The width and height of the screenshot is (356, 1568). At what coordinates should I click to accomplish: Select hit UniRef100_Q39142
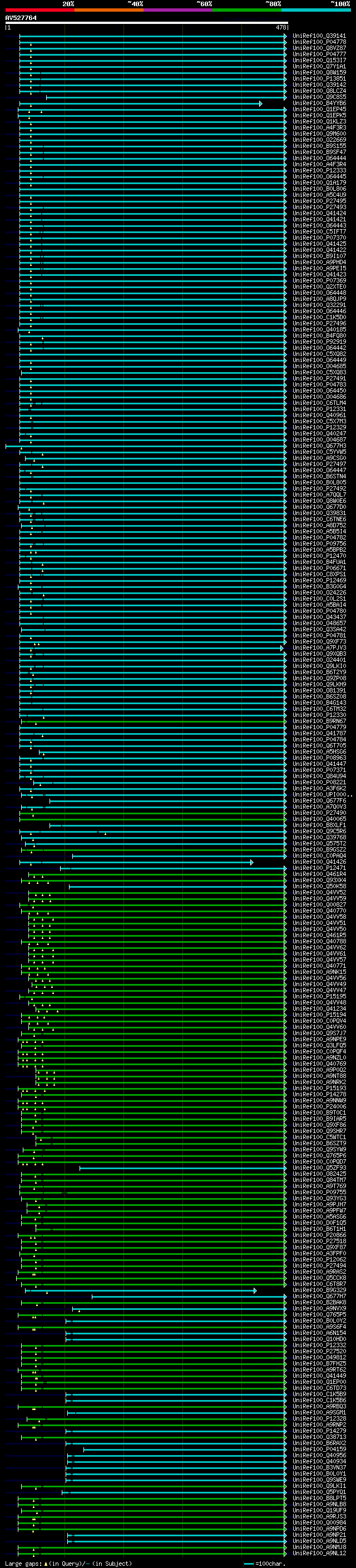click(x=319, y=85)
